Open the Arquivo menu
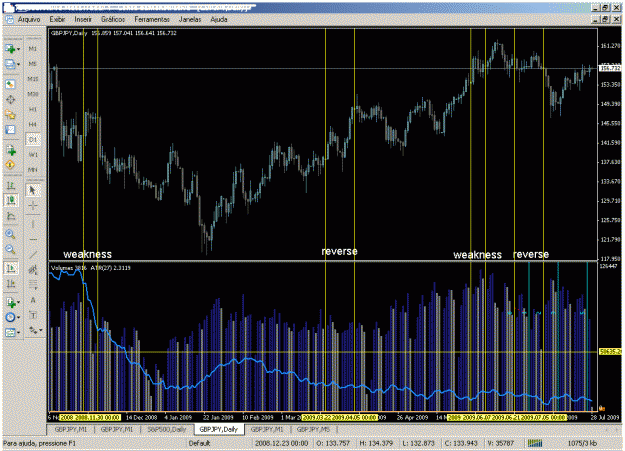625x451 pixels. [29, 20]
